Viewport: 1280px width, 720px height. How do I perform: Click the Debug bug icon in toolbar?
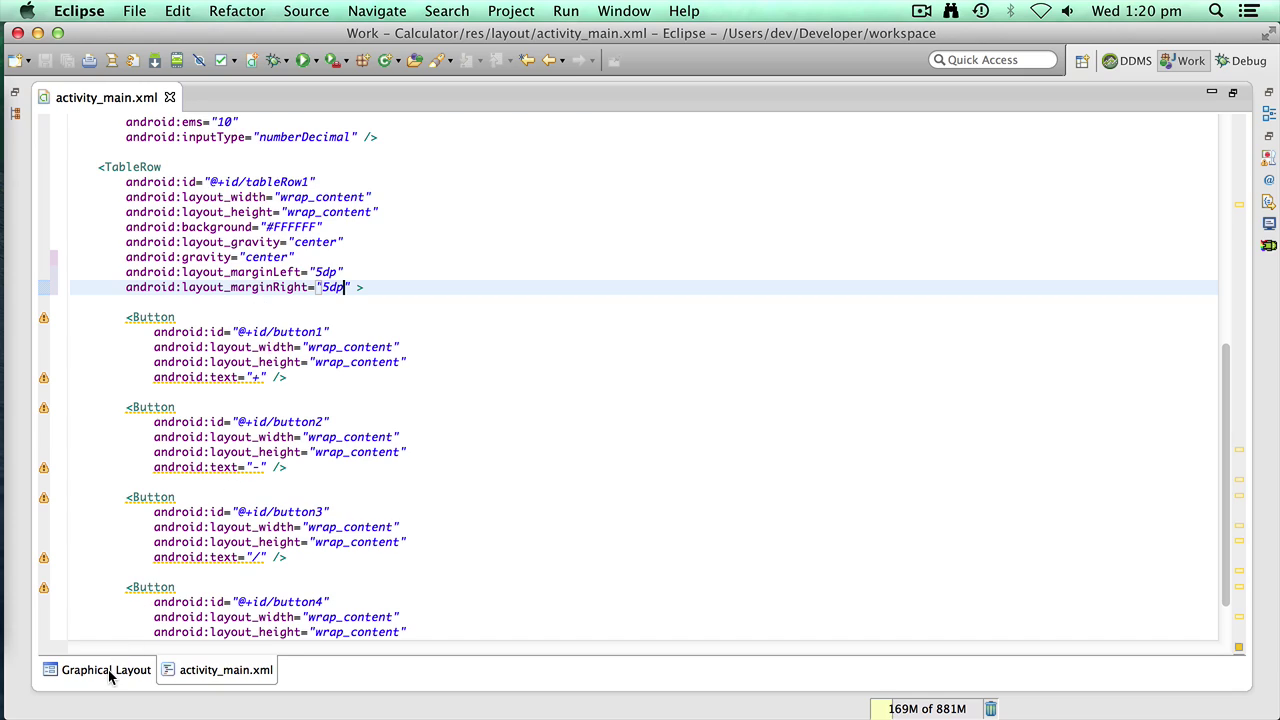pyautogui.click(x=272, y=60)
